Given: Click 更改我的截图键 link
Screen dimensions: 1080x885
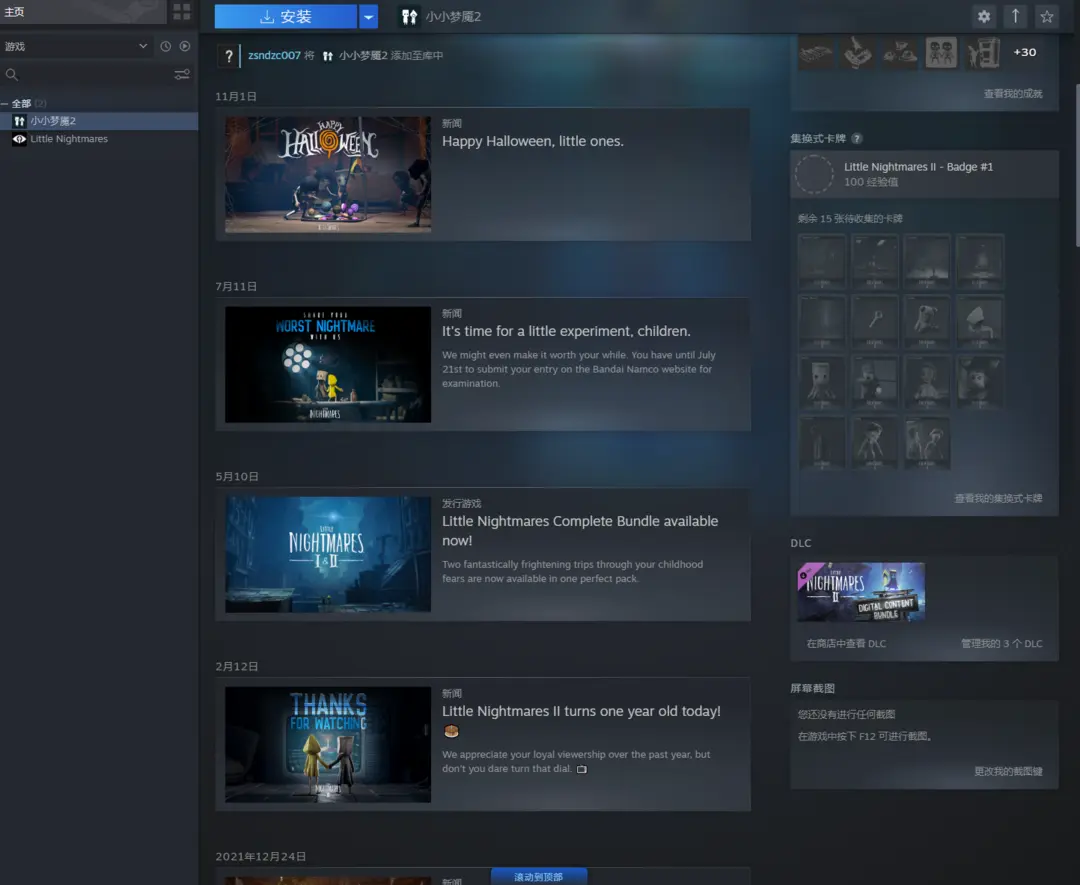Looking at the screenshot, I should [1008, 771].
